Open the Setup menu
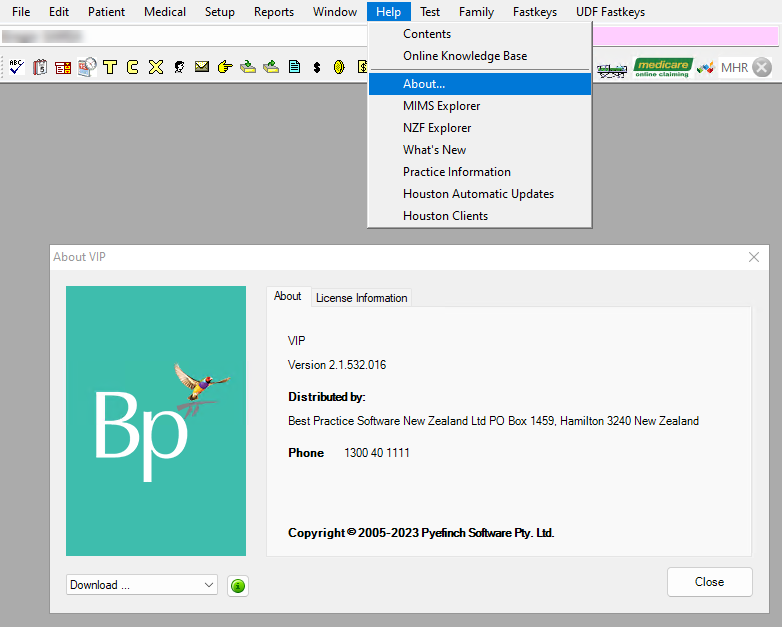 pyautogui.click(x=219, y=11)
